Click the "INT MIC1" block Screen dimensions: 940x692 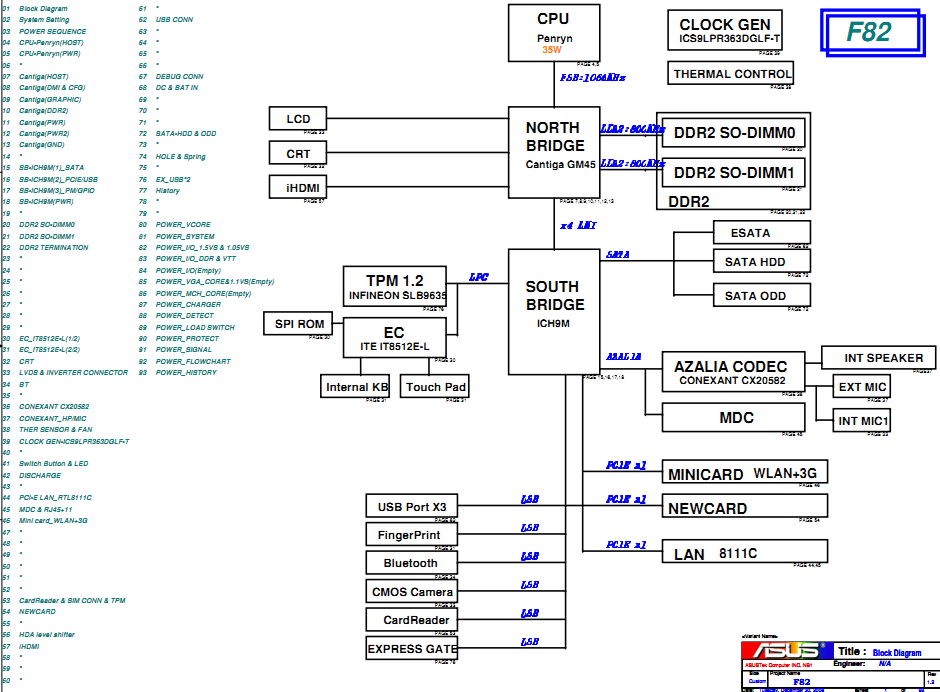coord(861,420)
